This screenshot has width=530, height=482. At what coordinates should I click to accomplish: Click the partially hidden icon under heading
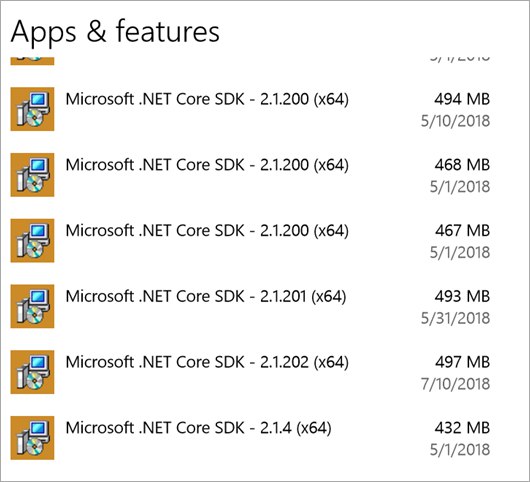[x=32, y=61]
